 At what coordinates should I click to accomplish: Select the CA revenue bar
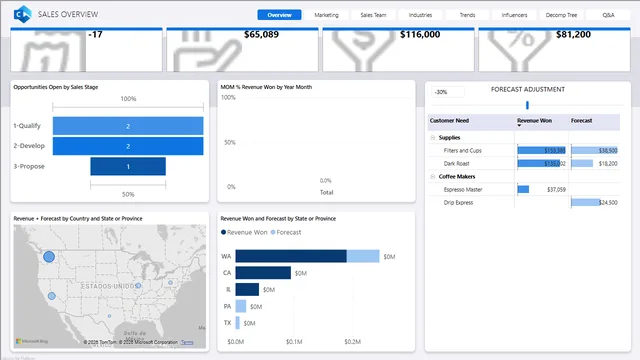(263, 273)
